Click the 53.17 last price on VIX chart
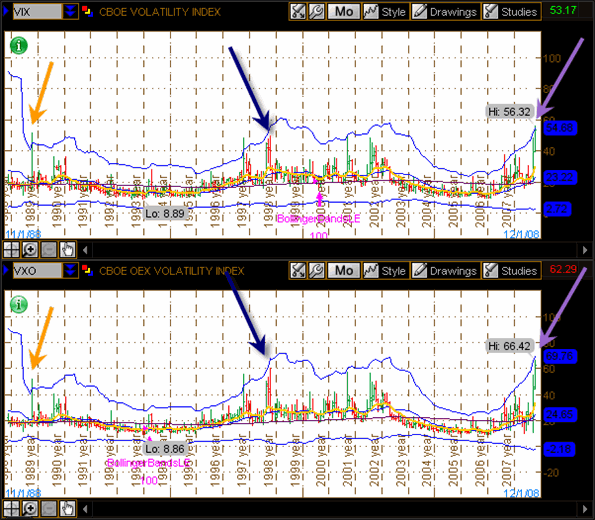This screenshot has height=520, width=595. tap(563, 10)
